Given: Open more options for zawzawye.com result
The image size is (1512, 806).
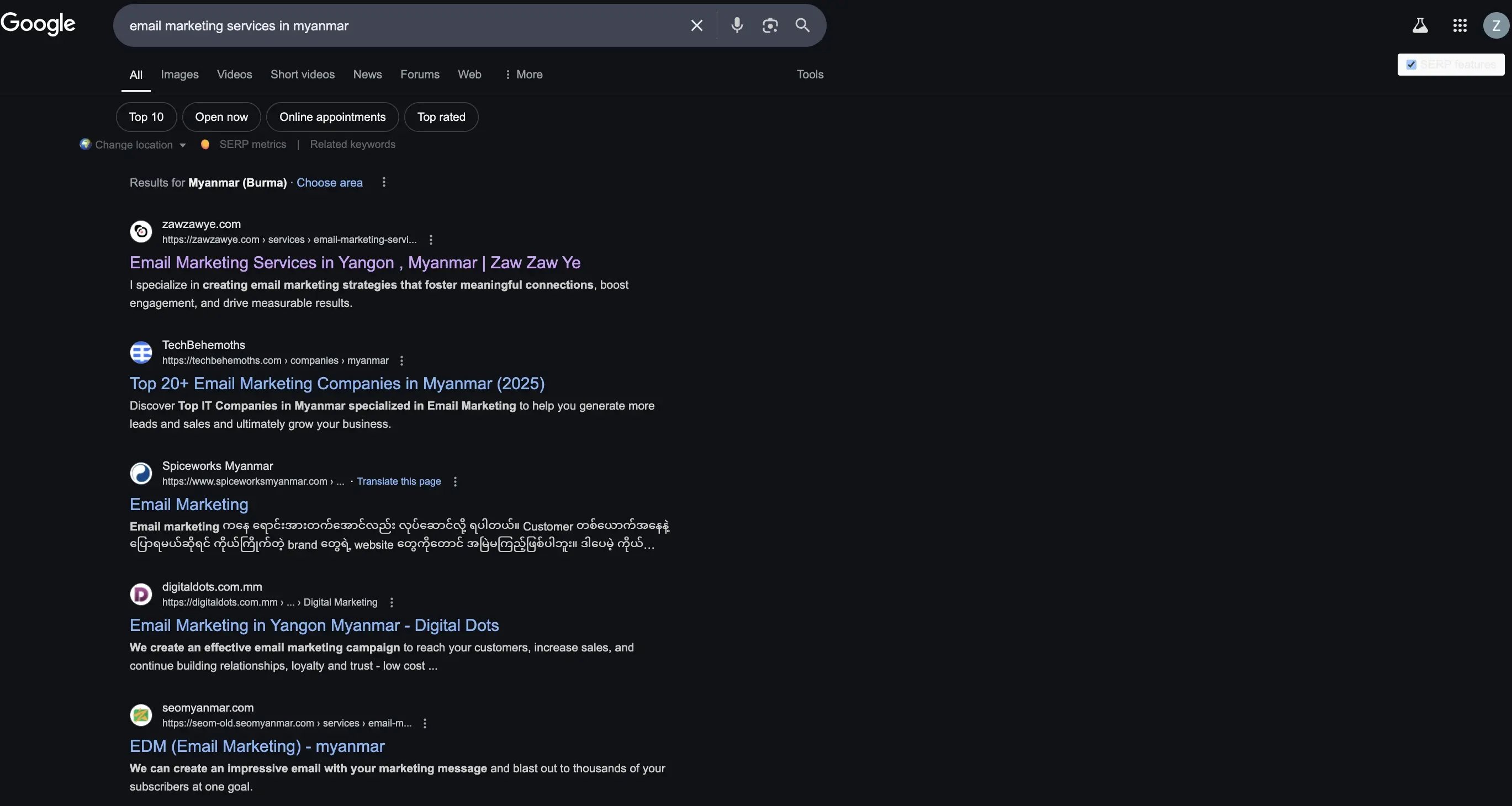Looking at the screenshot, I should (431, 240).
